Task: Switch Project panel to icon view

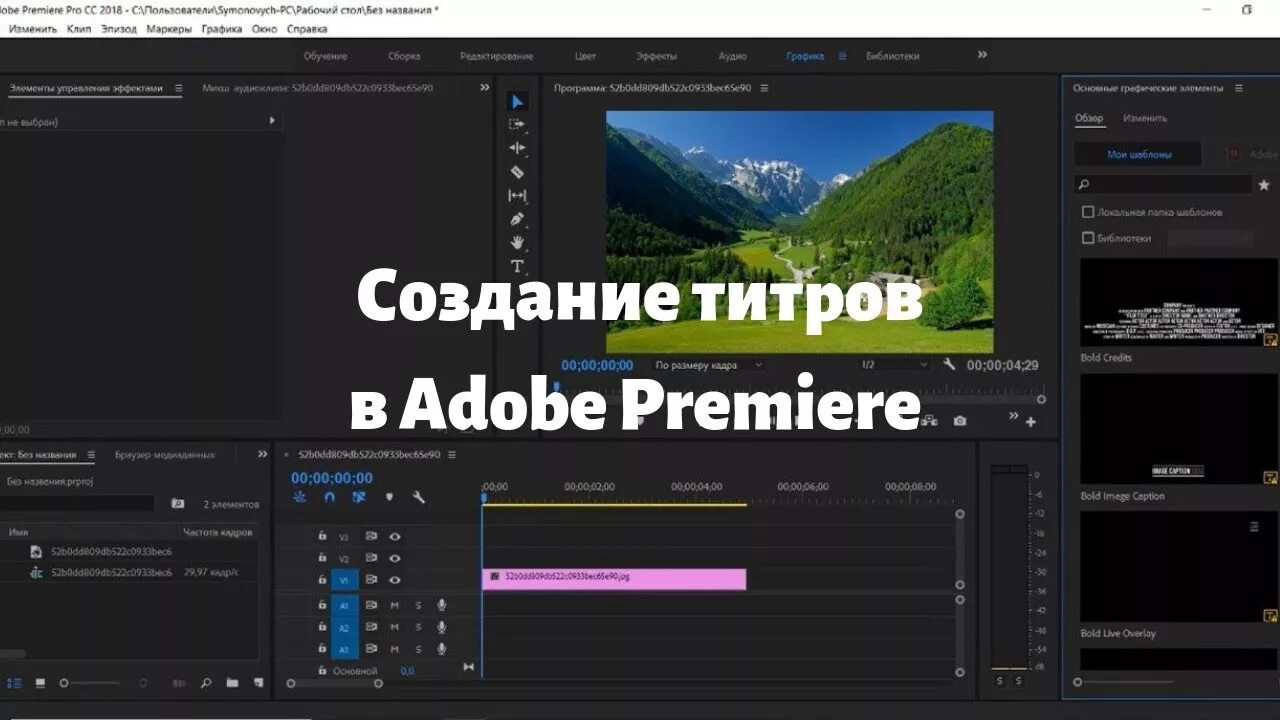Action: 40,683
